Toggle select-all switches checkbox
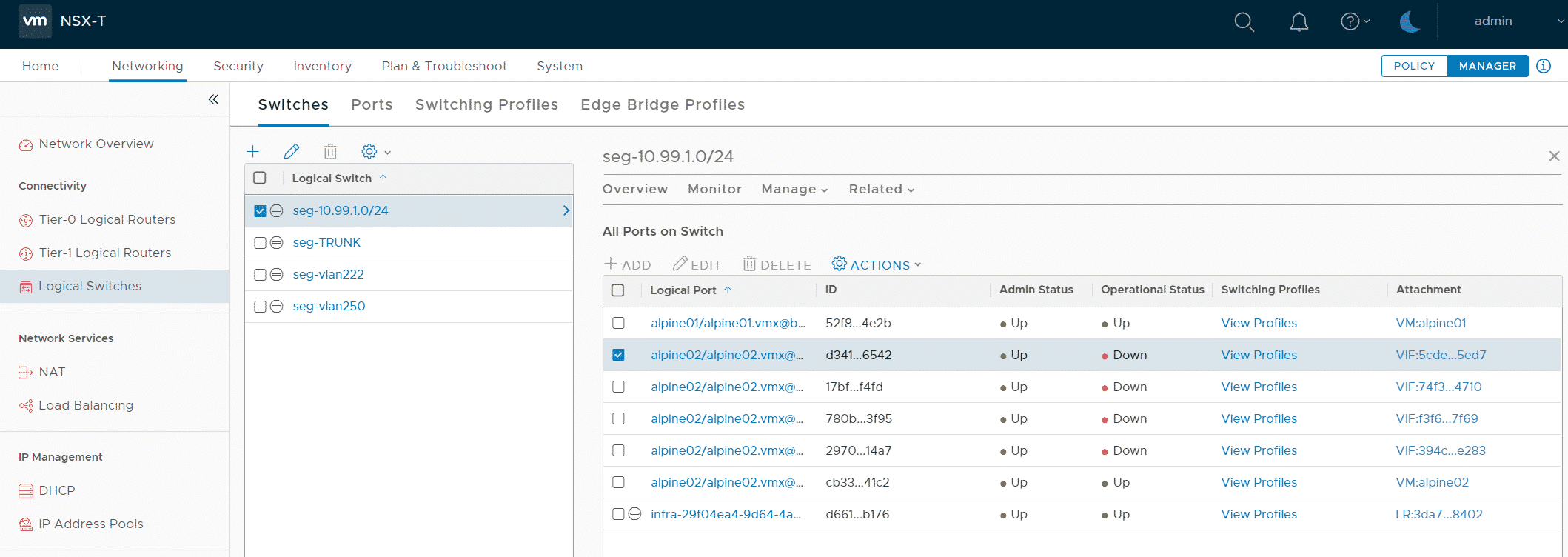This screenshot has height=557, width=1568. pos(260,179)
